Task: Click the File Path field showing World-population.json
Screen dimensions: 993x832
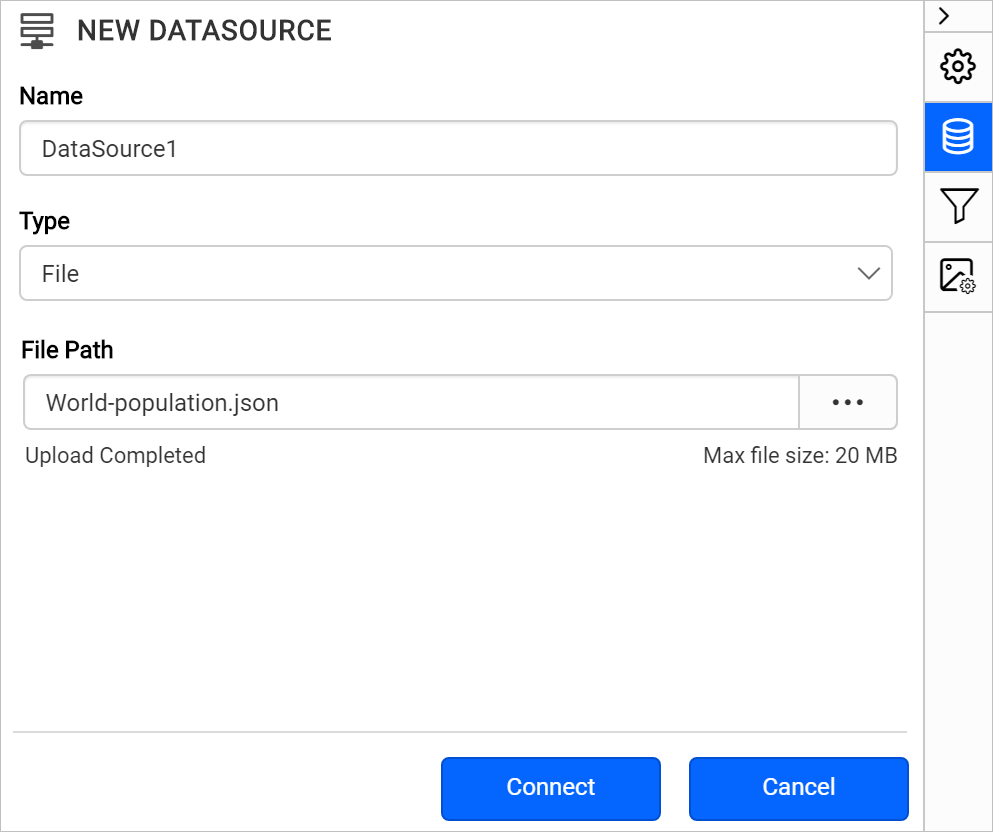Action: click(410, 402)
